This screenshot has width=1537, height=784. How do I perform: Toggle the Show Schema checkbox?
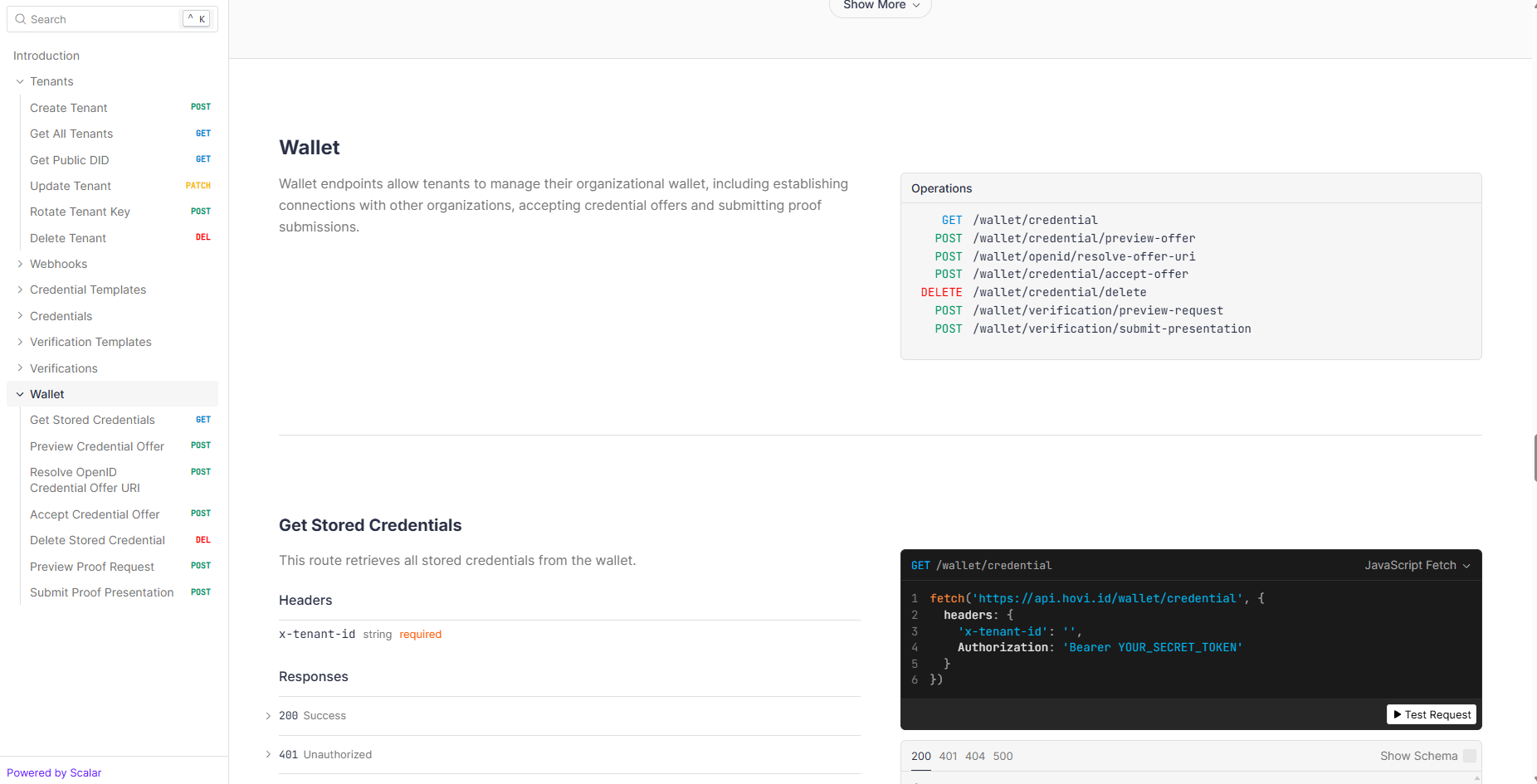1469,756
